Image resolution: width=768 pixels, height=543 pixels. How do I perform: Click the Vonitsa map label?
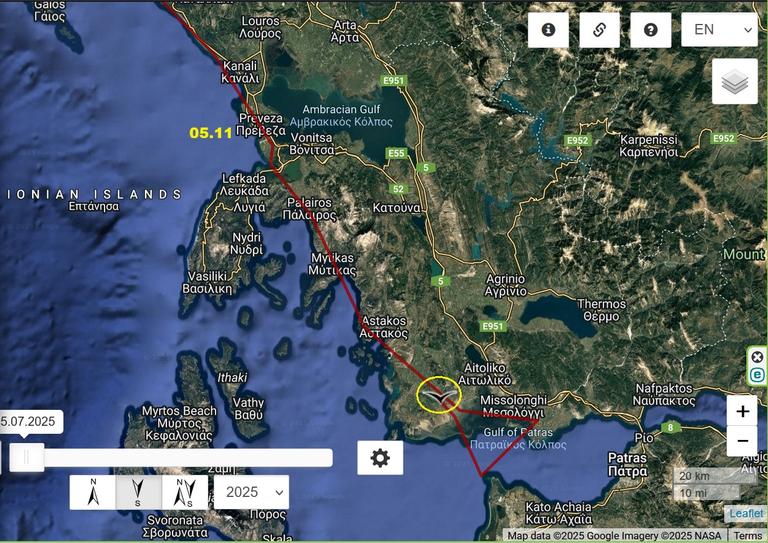point(312,144)
